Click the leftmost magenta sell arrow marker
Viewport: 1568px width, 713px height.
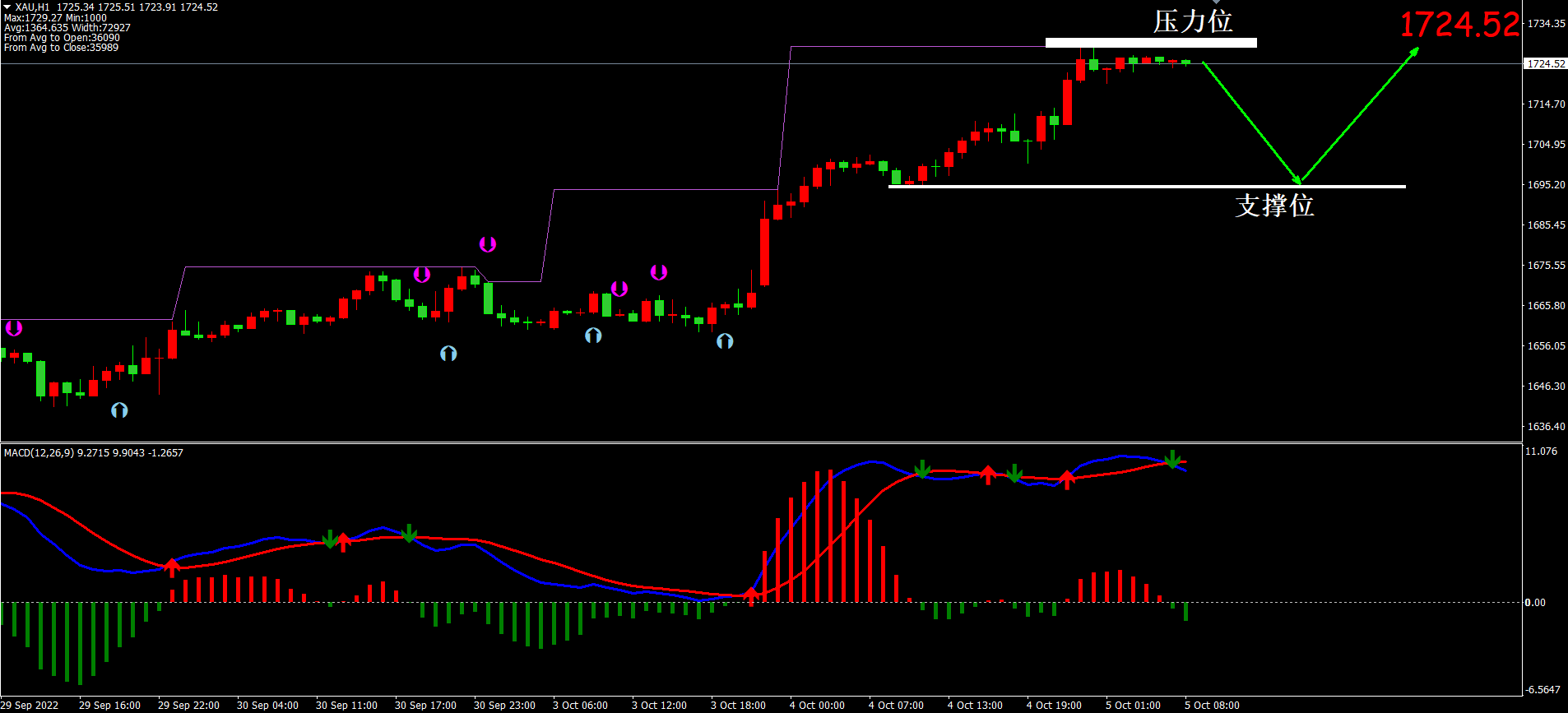tap(14, 329)
